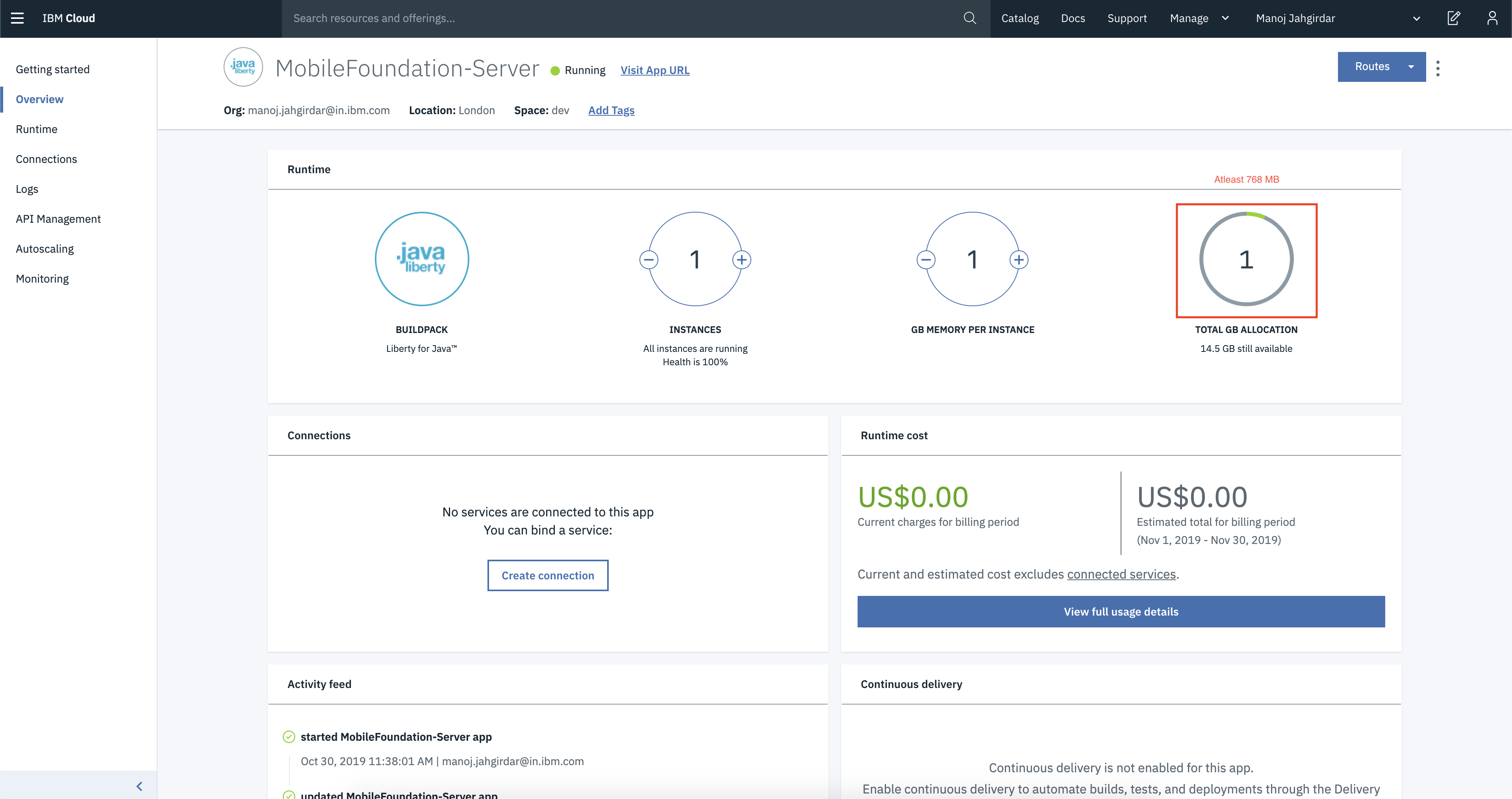This screenshot has width=1512, height=799.
Task: Go to the Logs sidebar item
Action: pos(27,189)
